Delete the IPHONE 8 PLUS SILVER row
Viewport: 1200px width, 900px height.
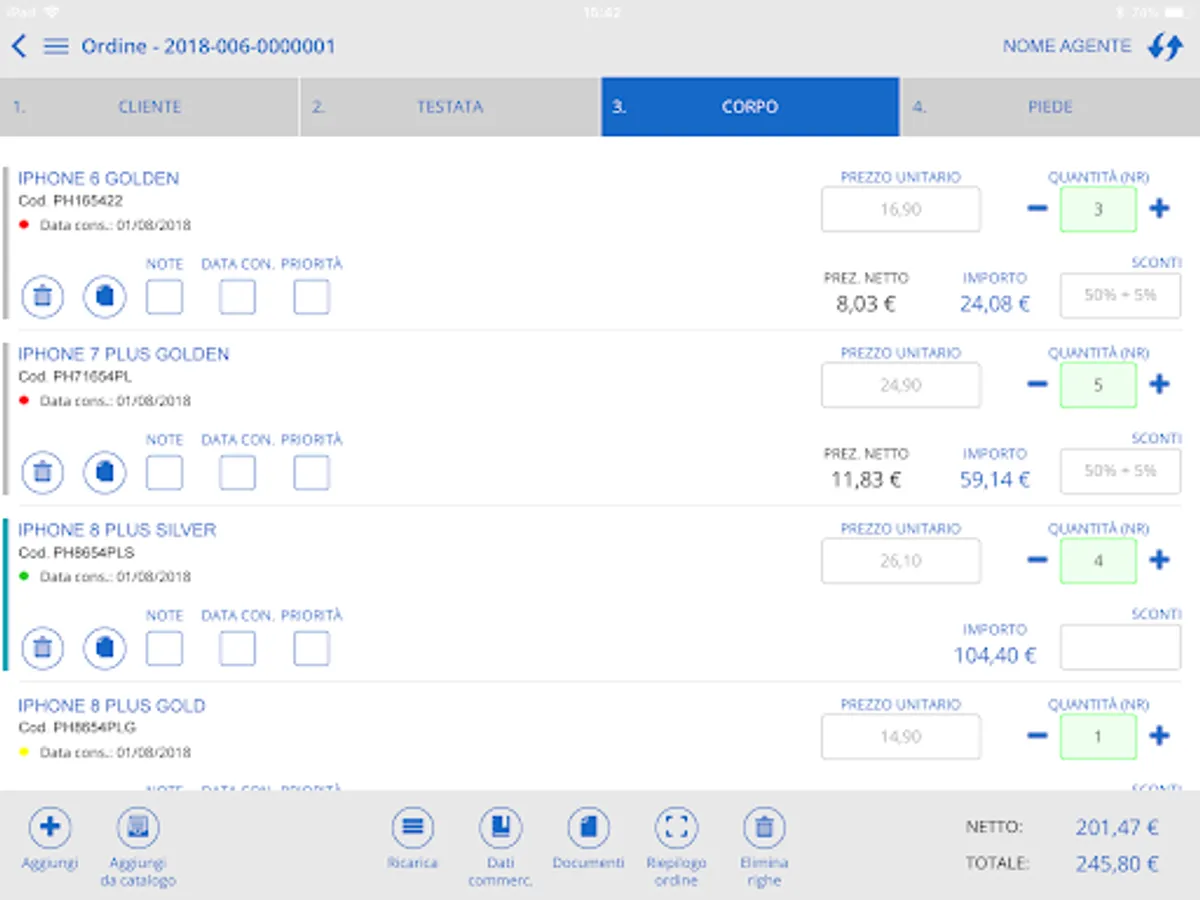click(x=43, y=648)
